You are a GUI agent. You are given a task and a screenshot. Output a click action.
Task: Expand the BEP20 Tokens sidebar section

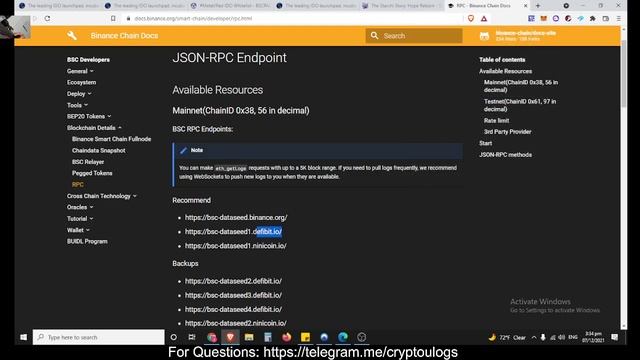coord(89,116)
